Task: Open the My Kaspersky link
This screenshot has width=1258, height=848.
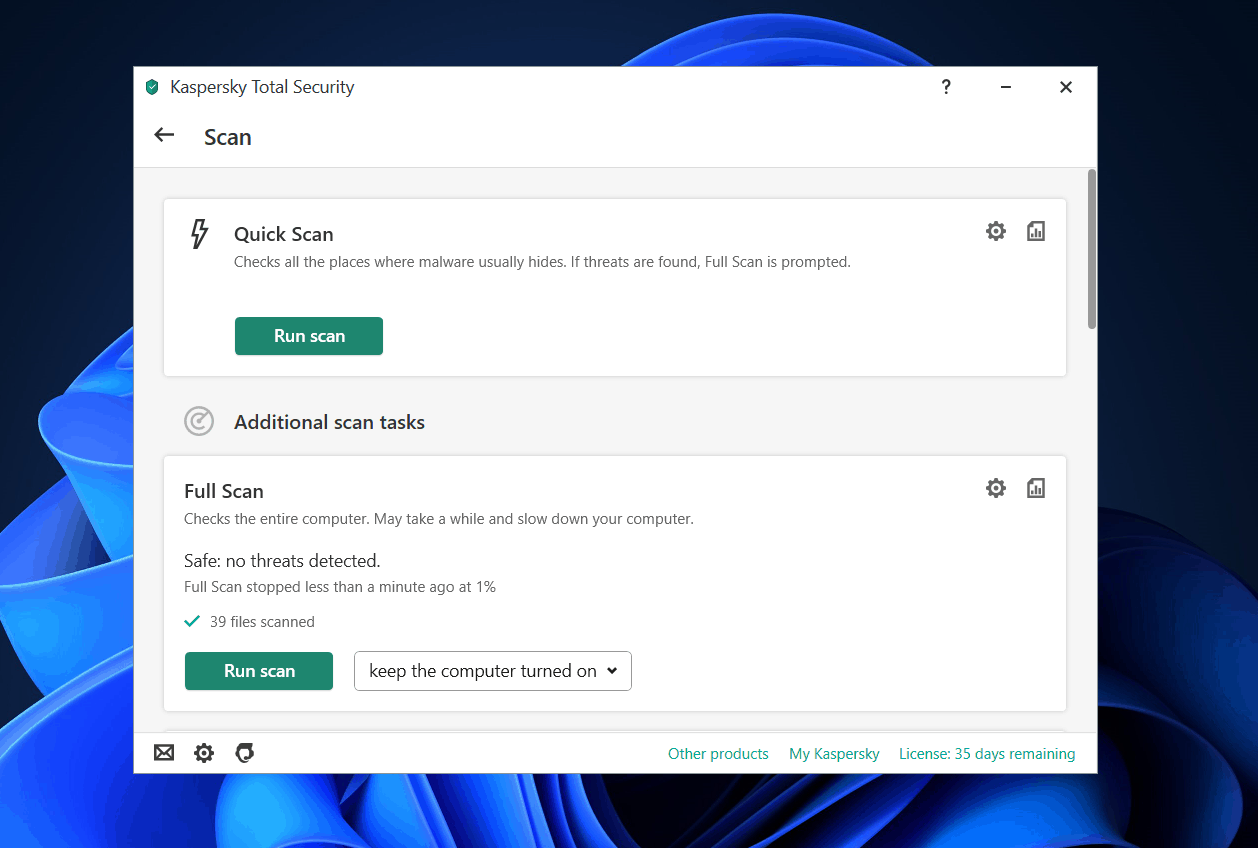Action: point(834,754)
